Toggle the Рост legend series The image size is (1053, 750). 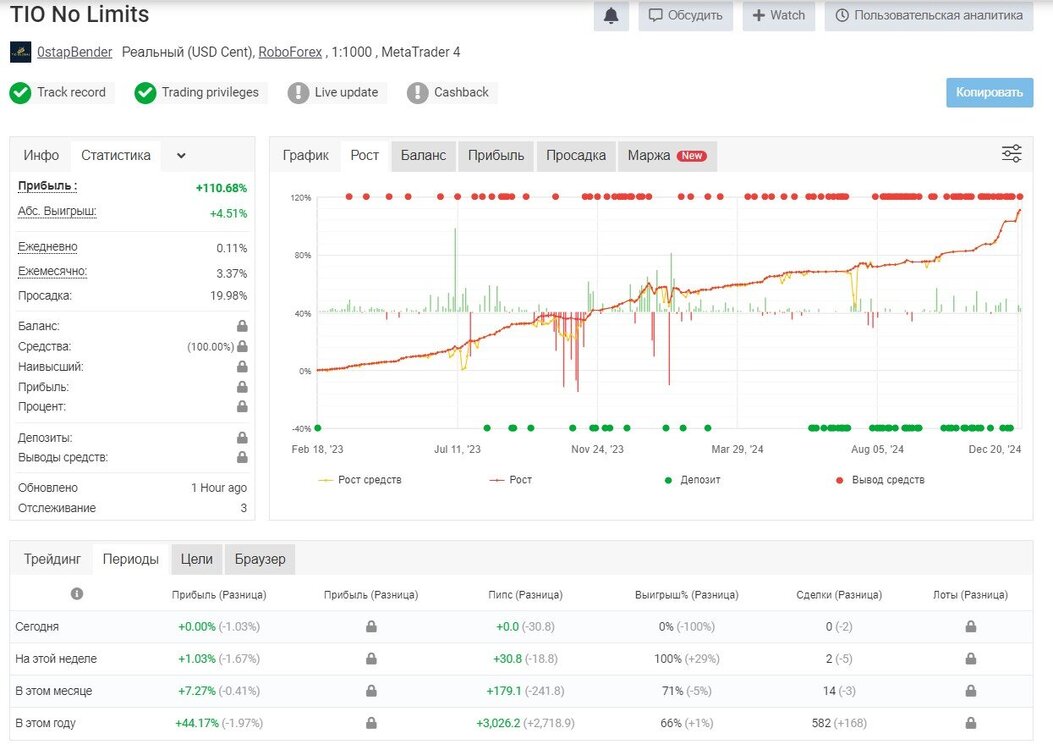pyautogui.click(x=511, y=480)
